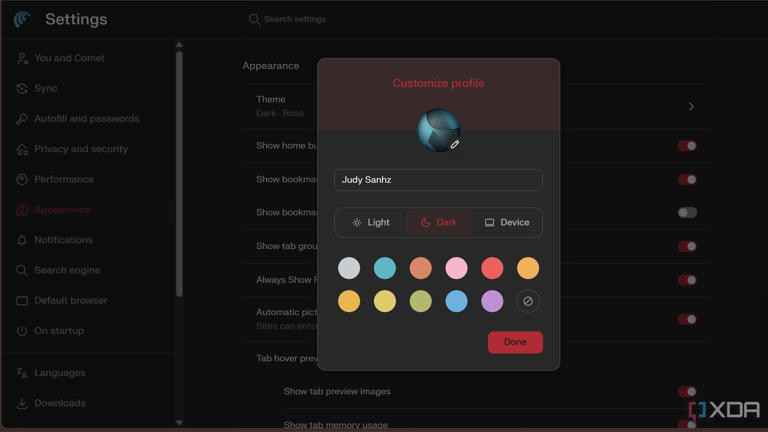Click the Done button
768x432 pixels.
click(515, 342)
